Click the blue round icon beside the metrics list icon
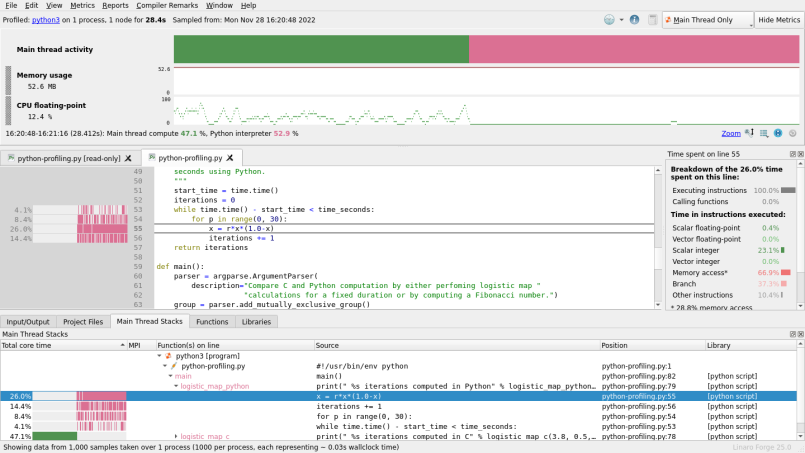Viewport: 805px width, 453px height. click(778, 133)
